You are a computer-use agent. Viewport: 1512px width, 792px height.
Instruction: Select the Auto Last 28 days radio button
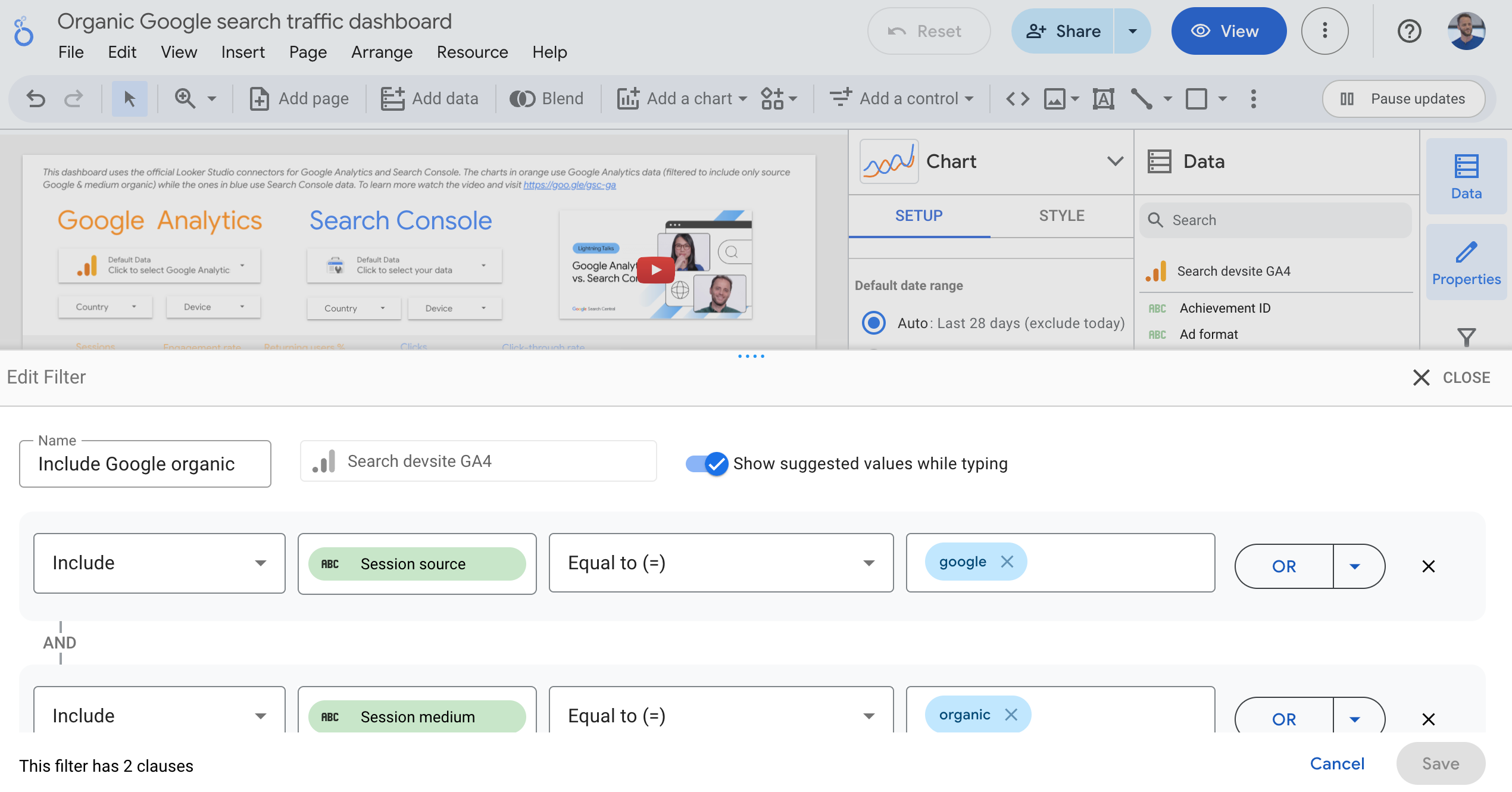(872, 323)
